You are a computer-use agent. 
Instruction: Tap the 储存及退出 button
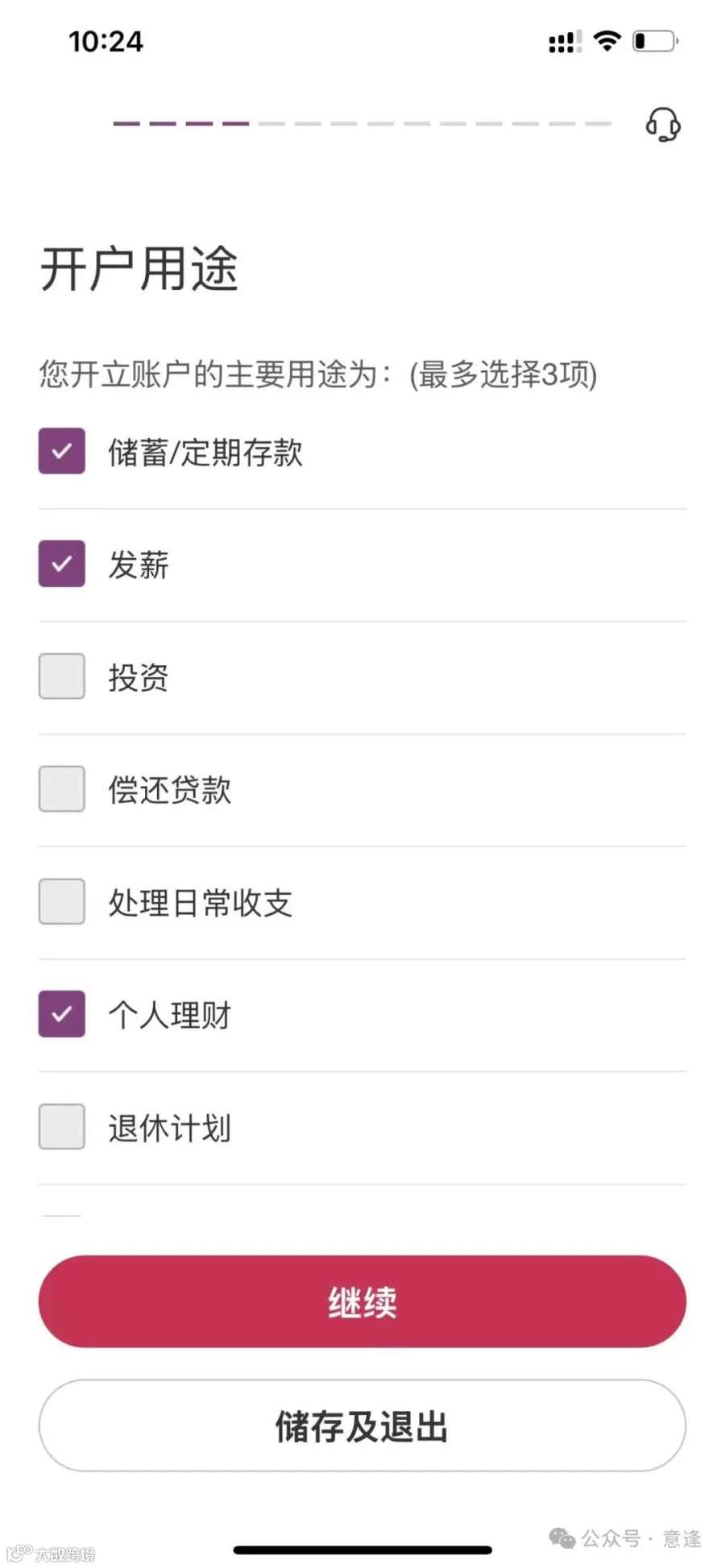(362, 1425)
